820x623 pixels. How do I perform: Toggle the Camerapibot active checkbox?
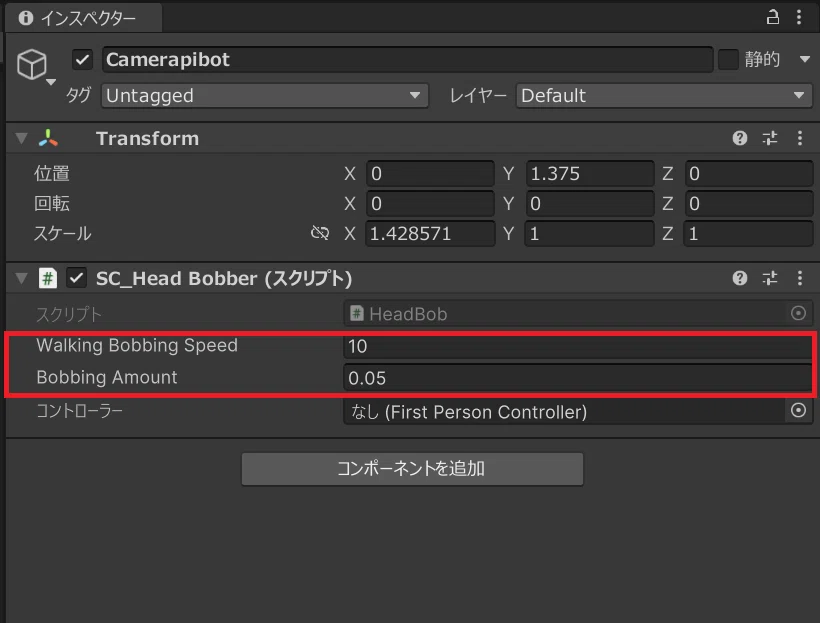tap(82, 60)
